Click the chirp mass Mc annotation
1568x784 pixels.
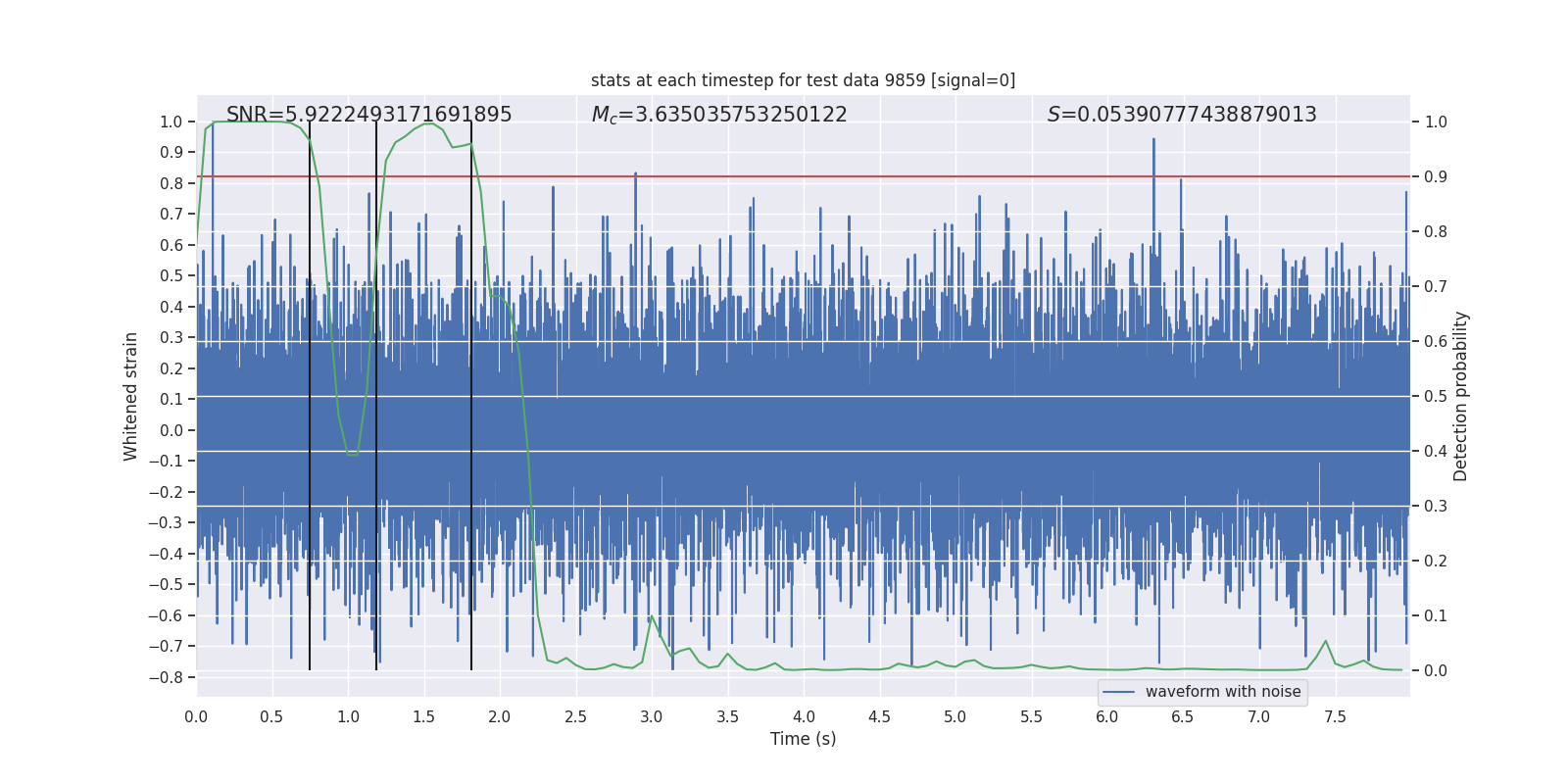coord(719,115)
